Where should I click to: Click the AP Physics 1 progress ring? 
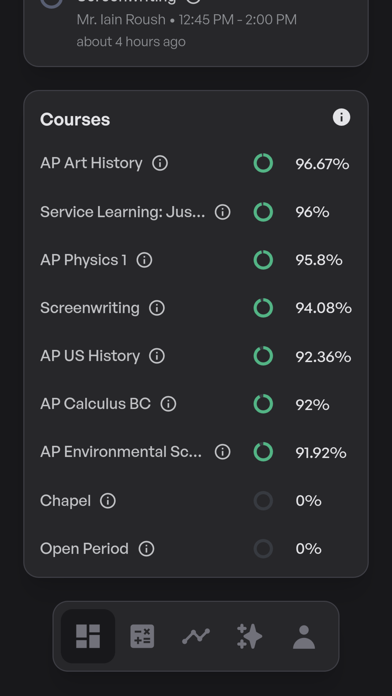tap(263, 260)
